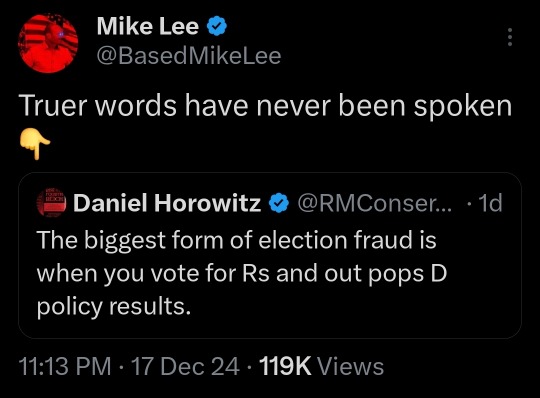Click 'The biggest form of election fraud' line
Image resolution: width=540 pixels, height=398 pixels.
pos(237,240)
